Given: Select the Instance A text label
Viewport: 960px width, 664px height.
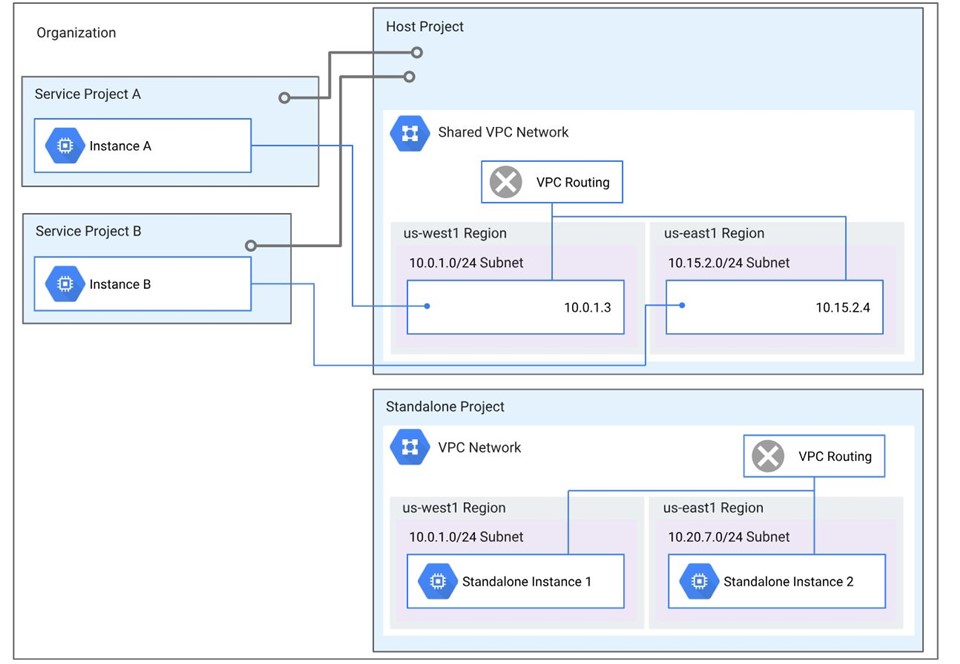Looking at the screenshot, I should (120, 146).
